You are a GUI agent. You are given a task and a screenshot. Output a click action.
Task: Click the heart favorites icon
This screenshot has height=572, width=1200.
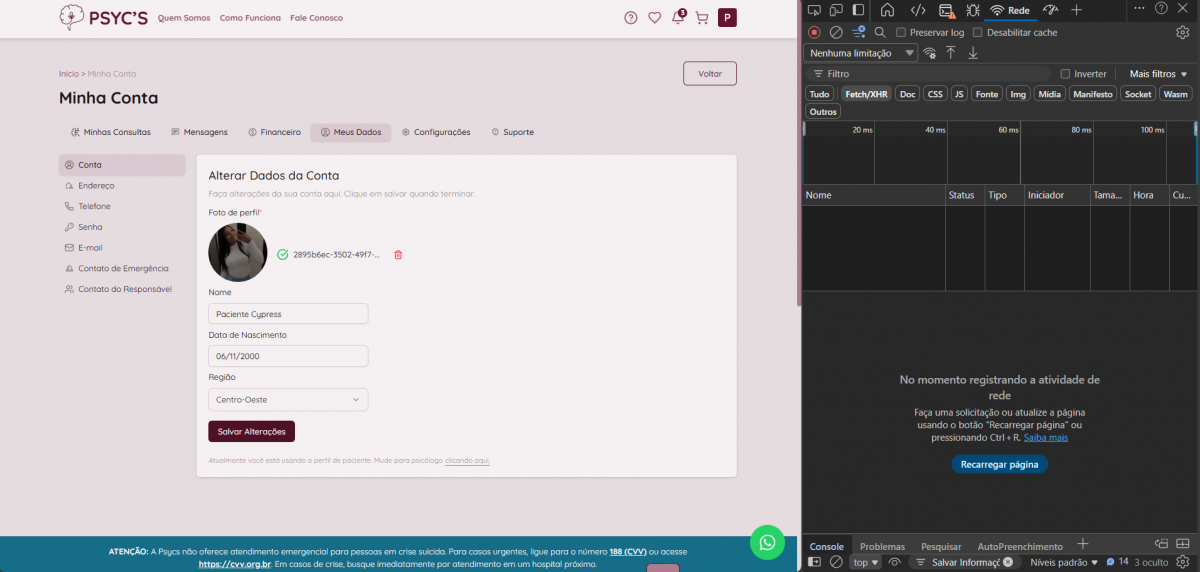[x=655, y=18]
